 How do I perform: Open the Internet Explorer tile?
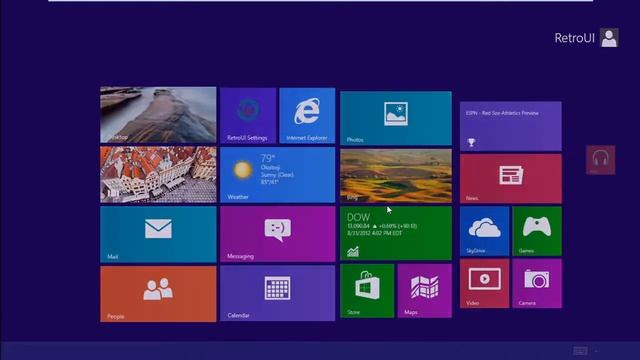point(307,116)
